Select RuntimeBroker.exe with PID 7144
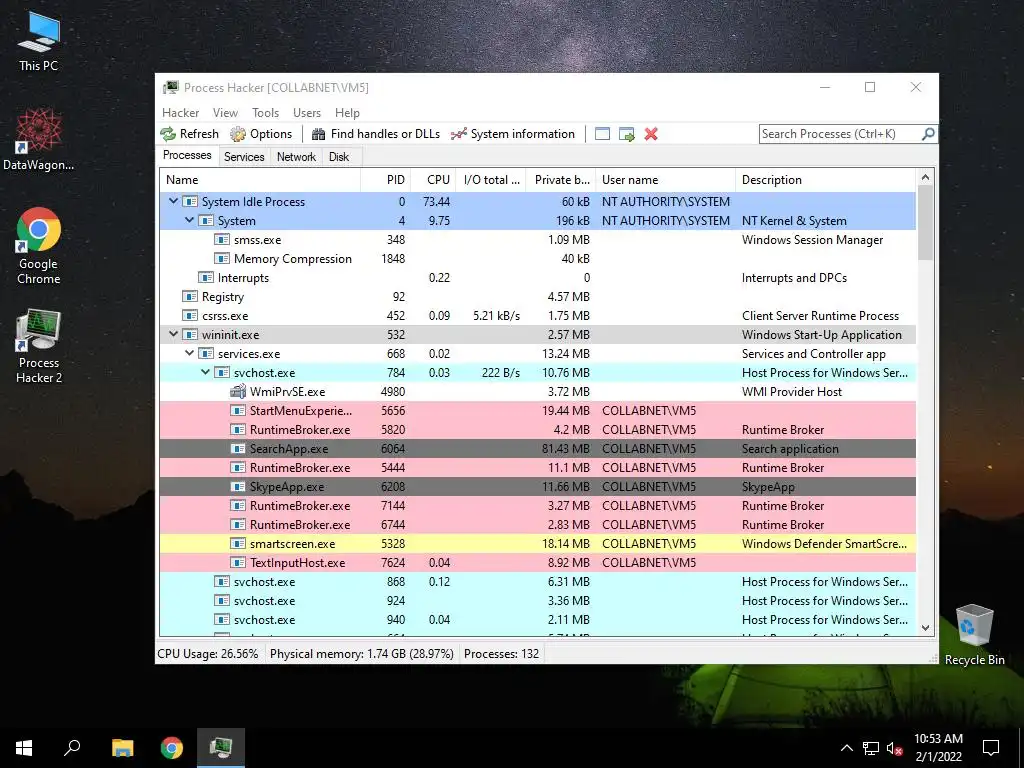The height and width of the screenshot is (768, 1024). [x=537, y=505]
